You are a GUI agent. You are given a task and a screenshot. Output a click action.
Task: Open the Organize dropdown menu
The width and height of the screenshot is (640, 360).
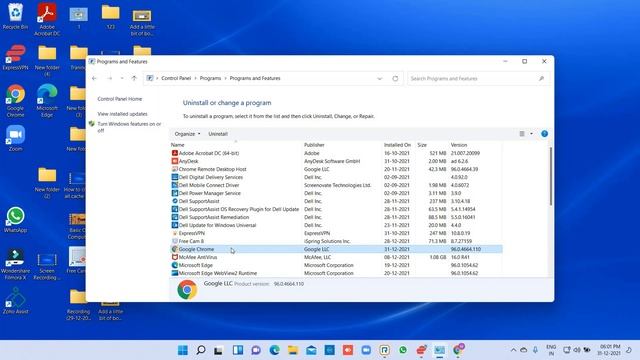pos(187,134)
